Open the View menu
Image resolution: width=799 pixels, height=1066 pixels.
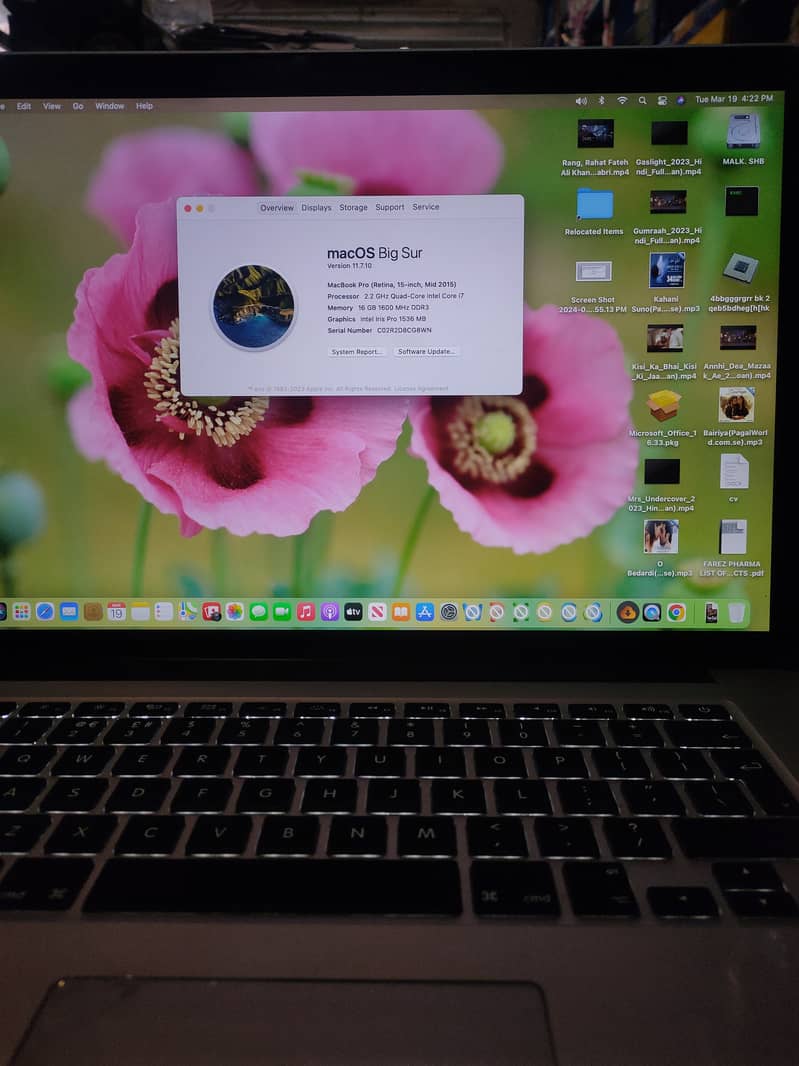(x=52, y=106)
